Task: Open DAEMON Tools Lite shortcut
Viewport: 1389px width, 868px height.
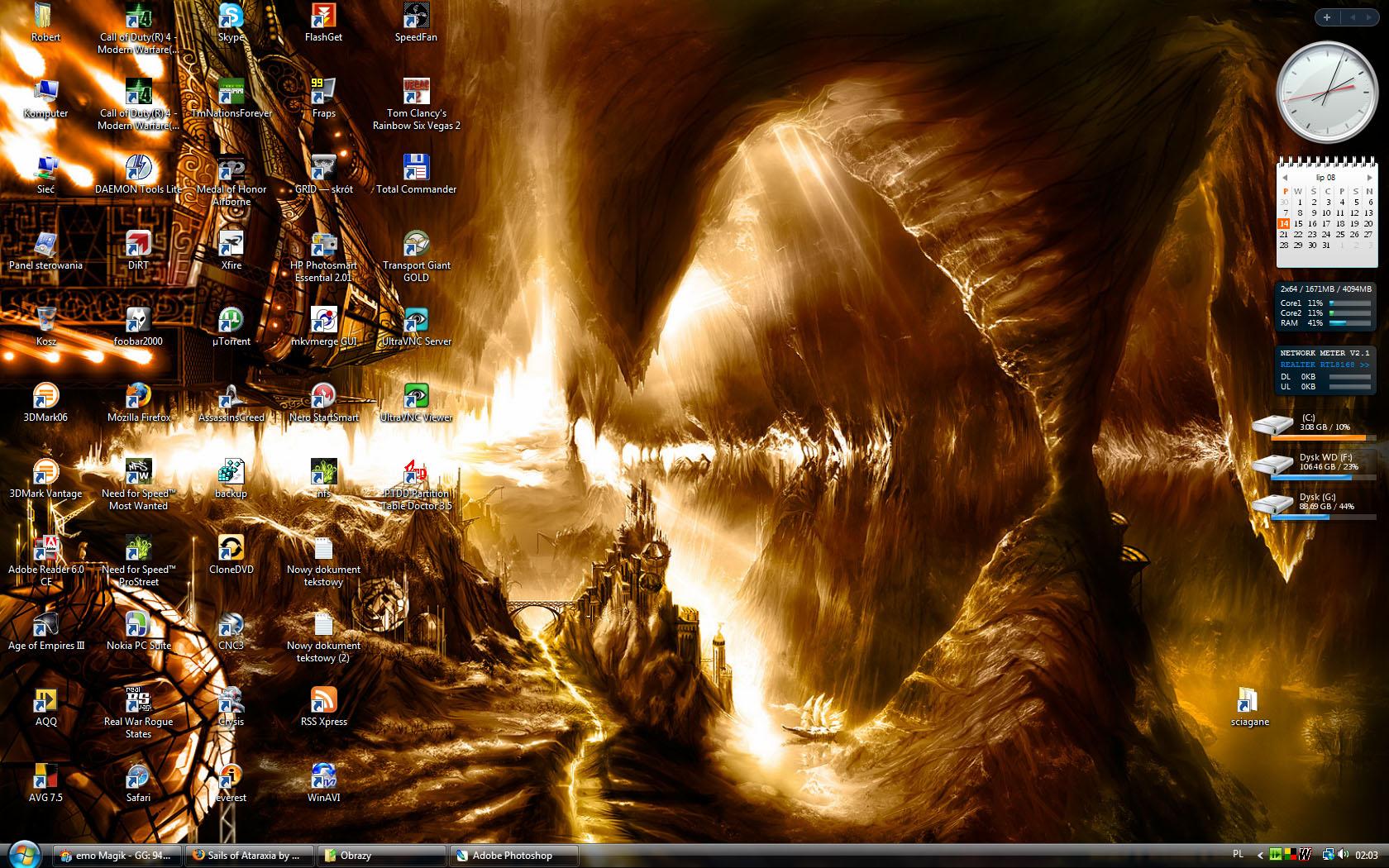Action: coord(138,175)
